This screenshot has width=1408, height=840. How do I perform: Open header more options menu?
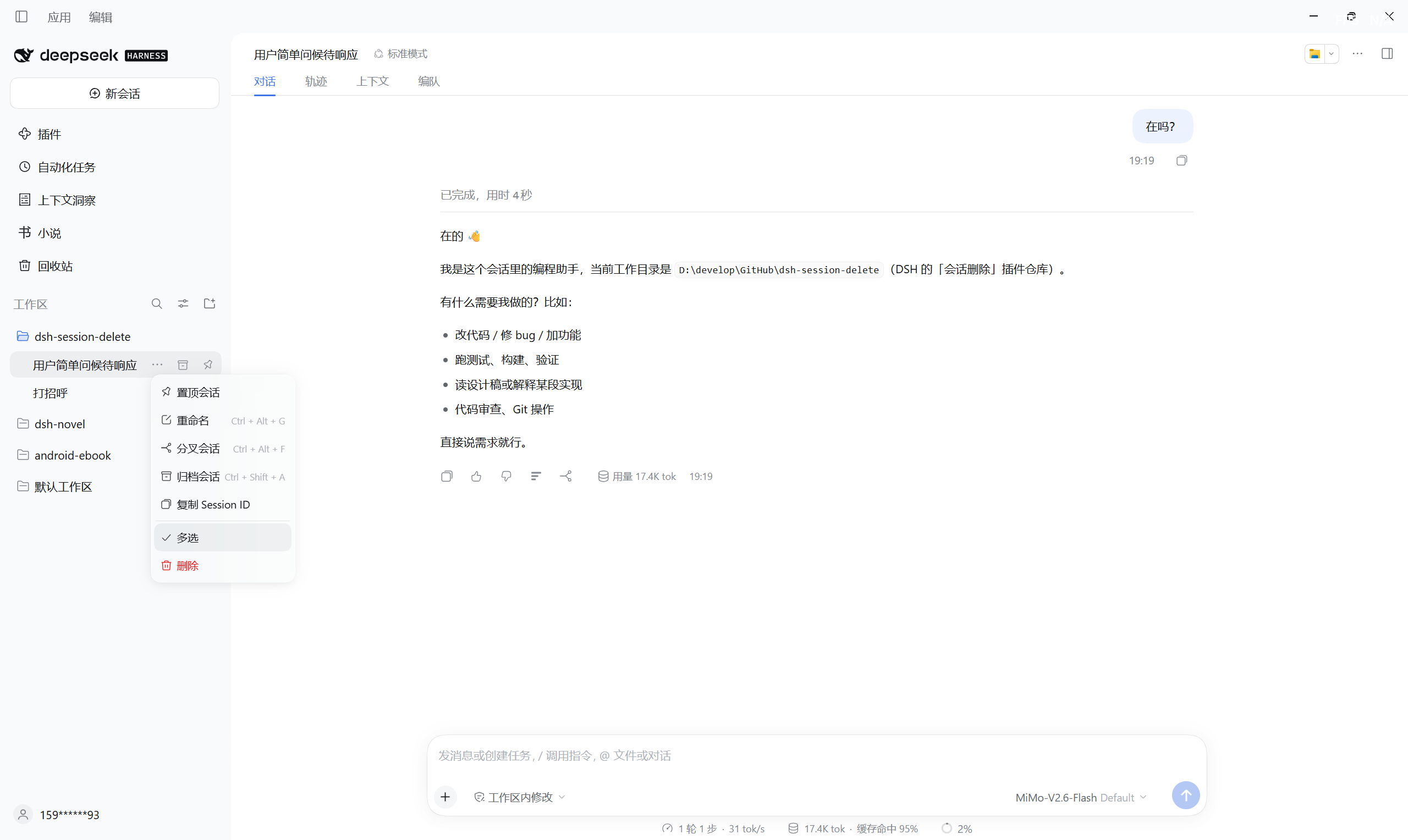pos(1357,54)
